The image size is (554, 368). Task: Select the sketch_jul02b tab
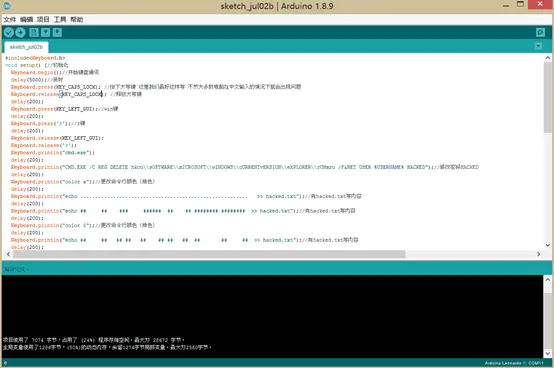[26, 47]
